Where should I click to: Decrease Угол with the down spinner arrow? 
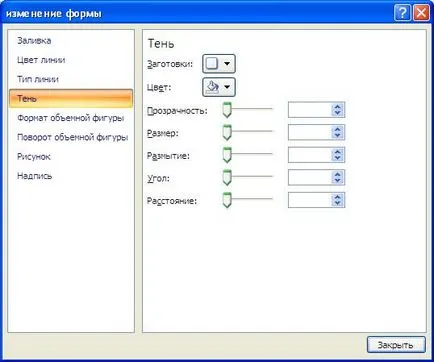(x=337, y=181)
